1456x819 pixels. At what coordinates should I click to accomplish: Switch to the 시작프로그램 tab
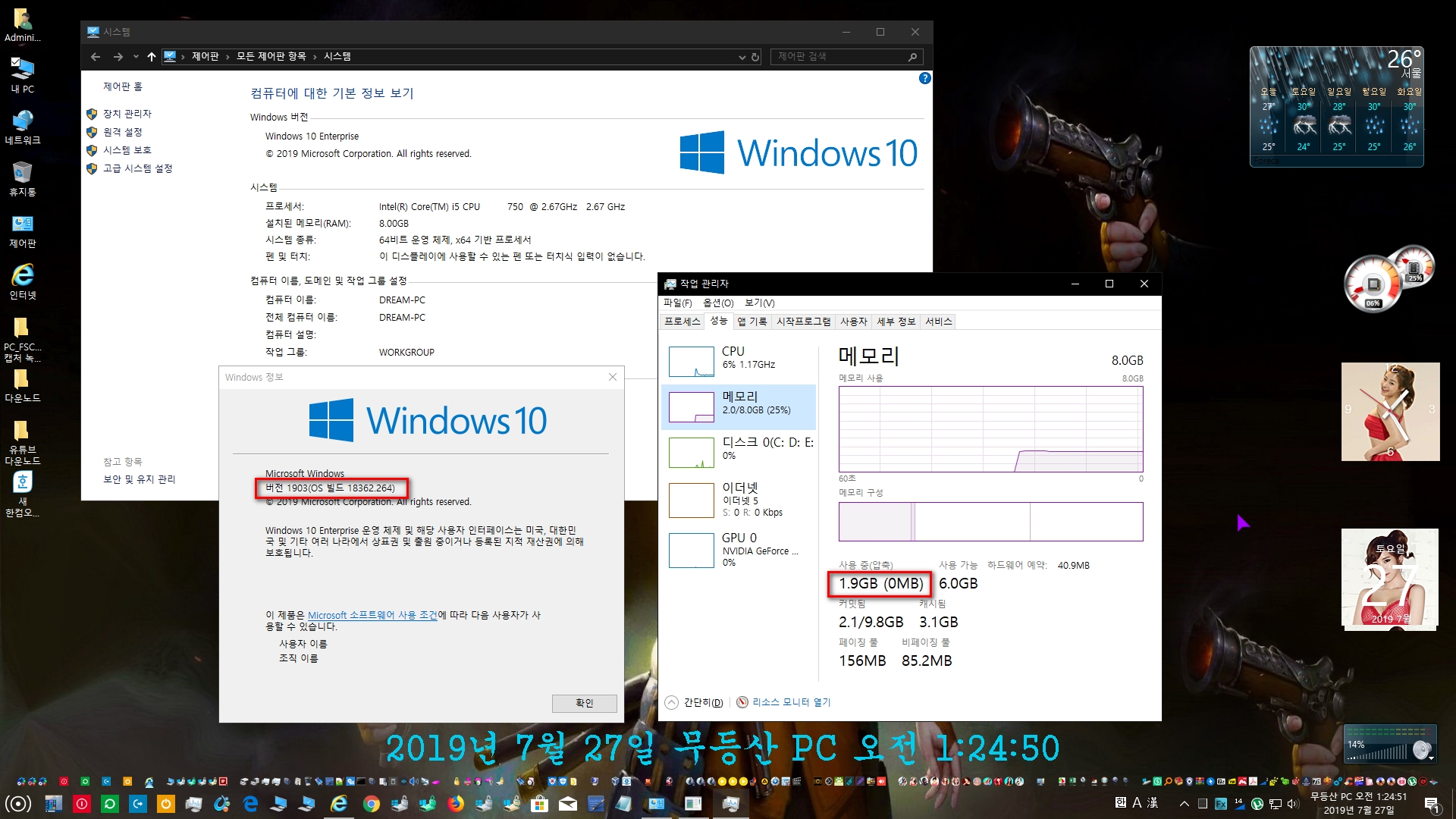coord(803,322)
